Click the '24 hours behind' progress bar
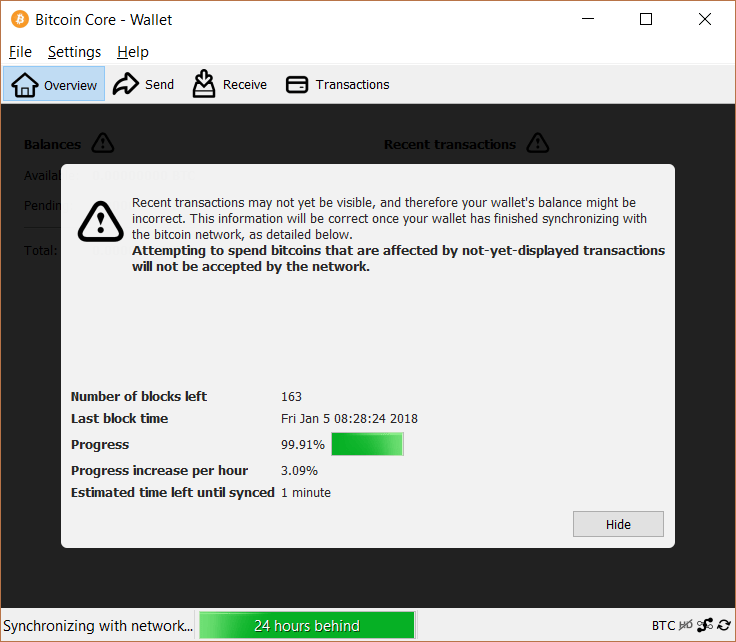736x642 pixels. (x=306, y=626)
